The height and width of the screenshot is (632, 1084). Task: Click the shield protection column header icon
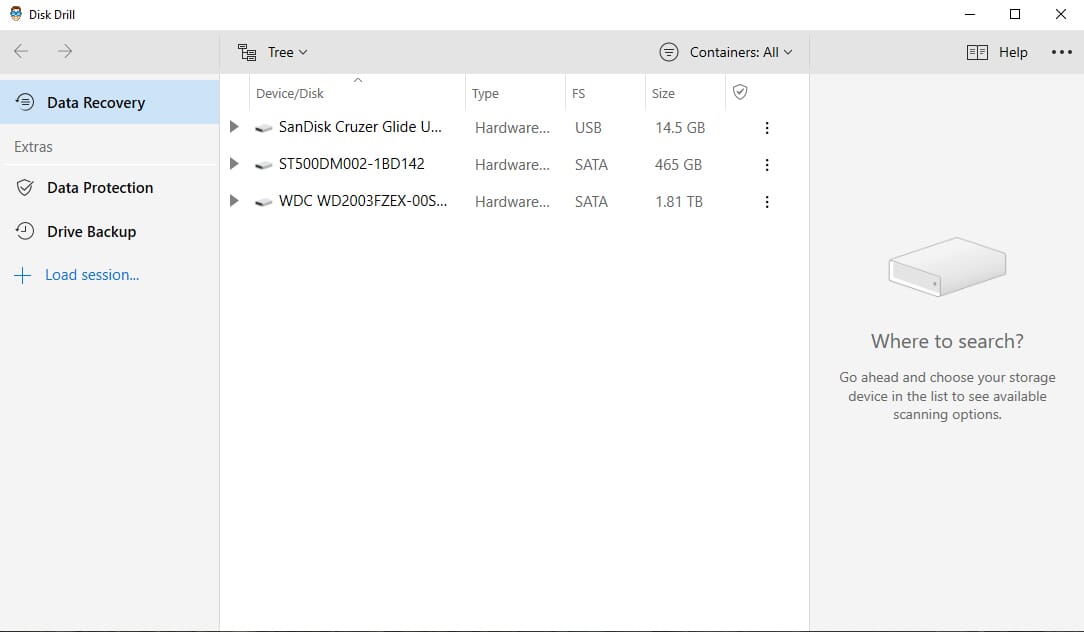coord(740,92)
